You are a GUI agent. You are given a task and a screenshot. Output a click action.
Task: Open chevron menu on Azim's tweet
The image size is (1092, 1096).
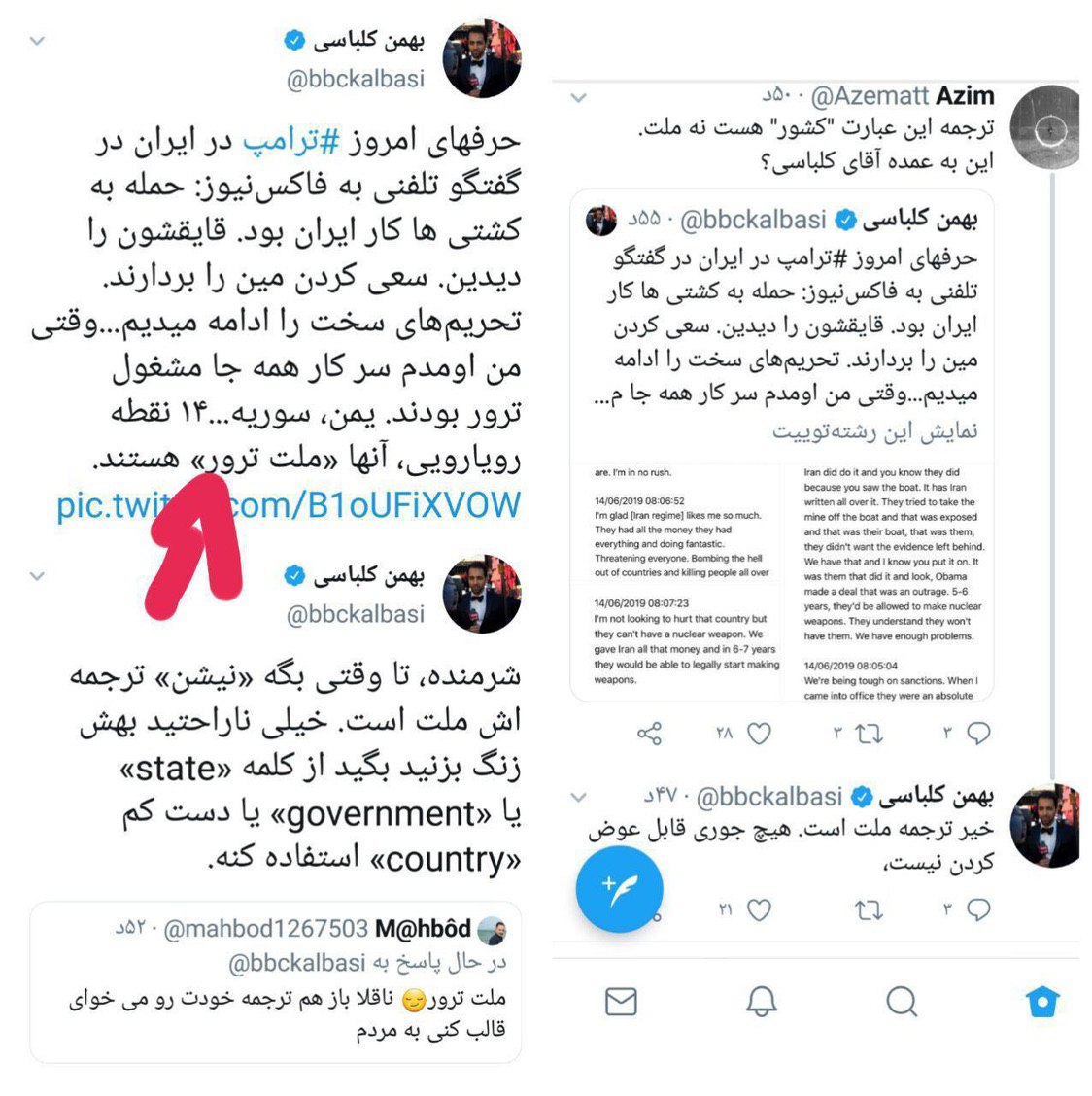pyautogui.click(x=579, y=98)
